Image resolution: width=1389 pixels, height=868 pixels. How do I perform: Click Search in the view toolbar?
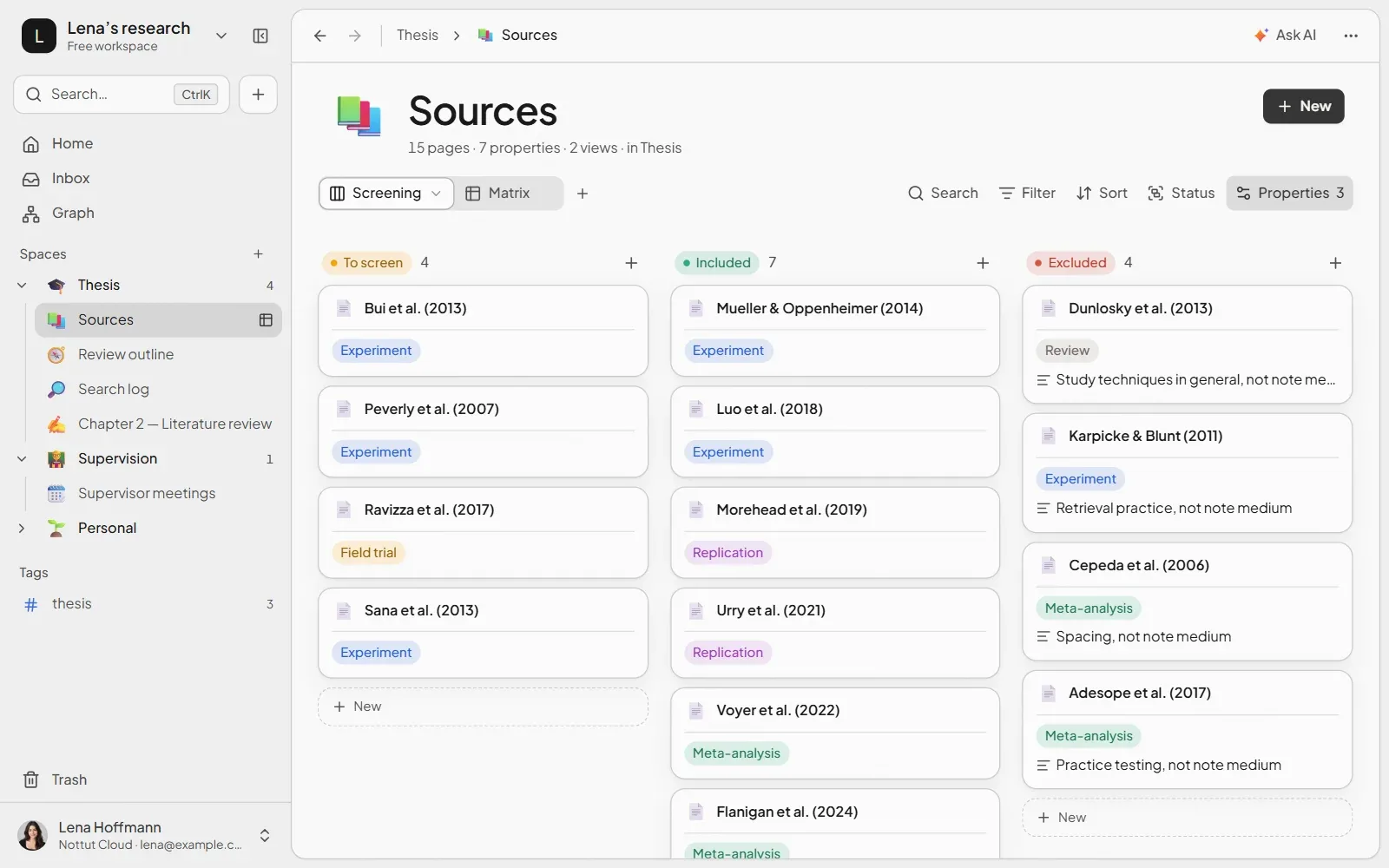[x=943, y=194]
